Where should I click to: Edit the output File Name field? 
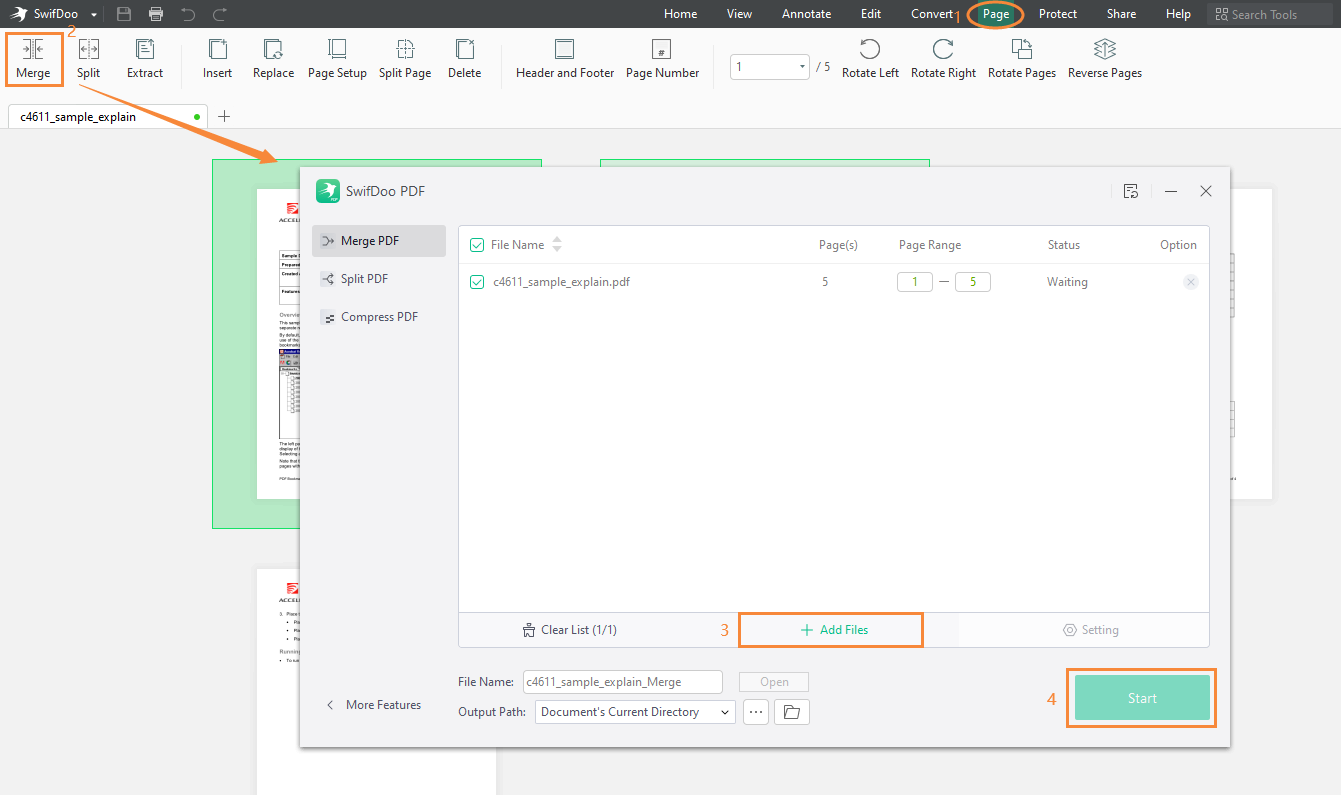622,682
